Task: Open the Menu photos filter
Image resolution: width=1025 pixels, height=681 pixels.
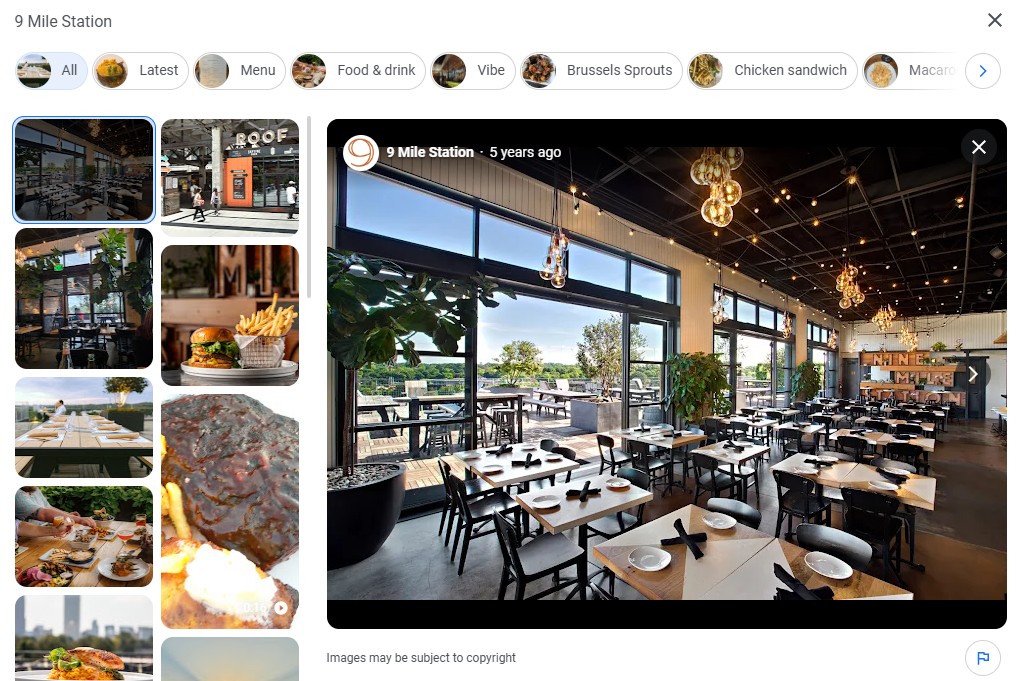Action: (x=240, y=71)
